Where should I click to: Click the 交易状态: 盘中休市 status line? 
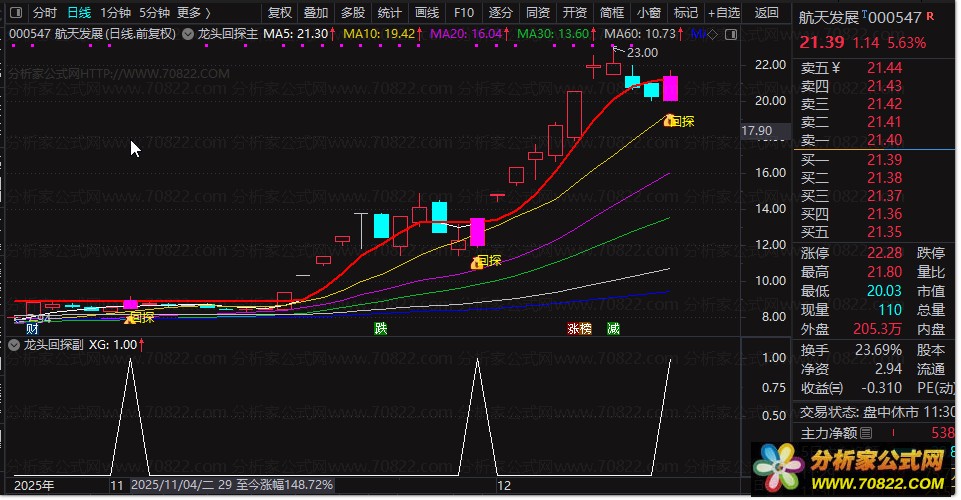(878, 412)
